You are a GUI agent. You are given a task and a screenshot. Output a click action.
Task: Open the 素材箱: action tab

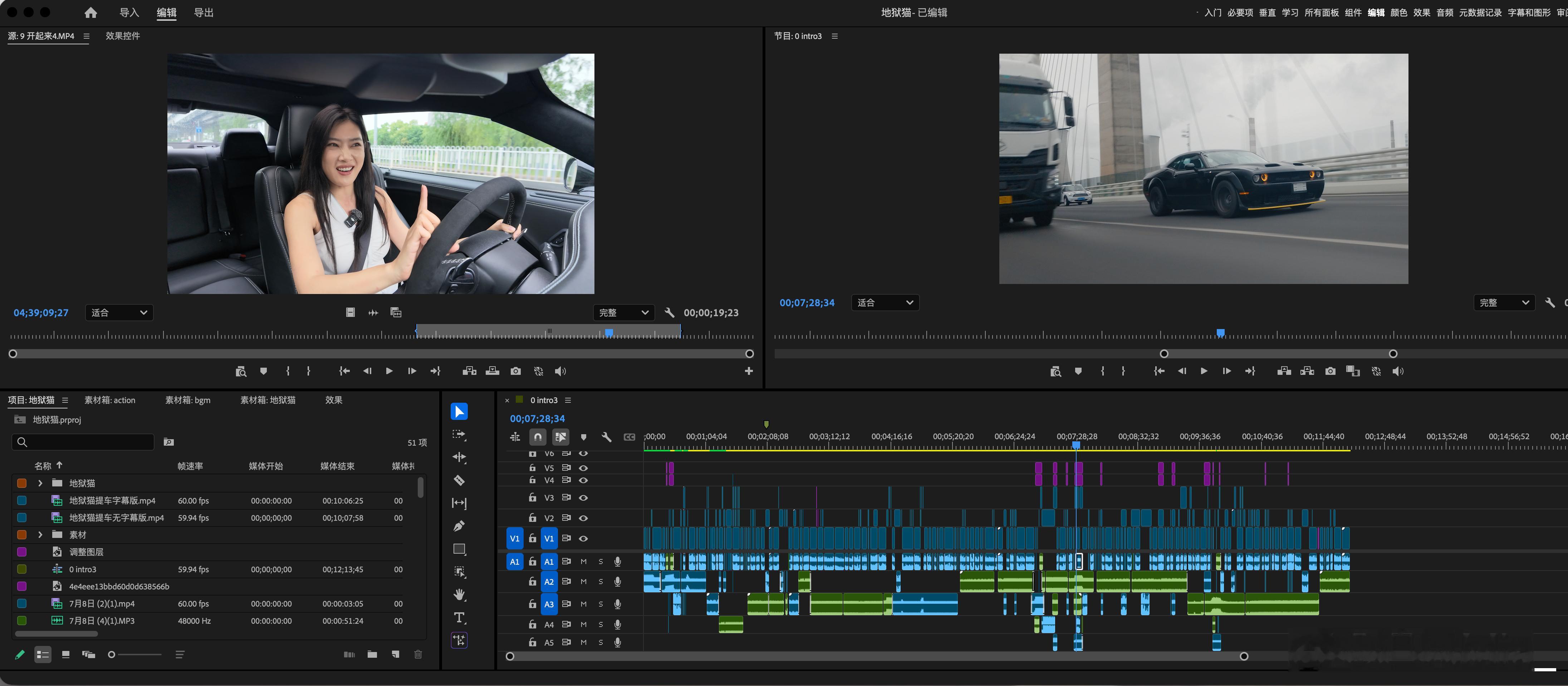tap(109, 400)
